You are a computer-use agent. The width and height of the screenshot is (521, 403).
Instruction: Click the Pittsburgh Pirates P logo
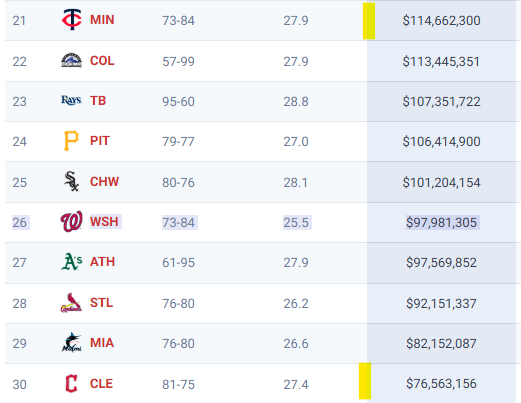[x=71, y=141]
